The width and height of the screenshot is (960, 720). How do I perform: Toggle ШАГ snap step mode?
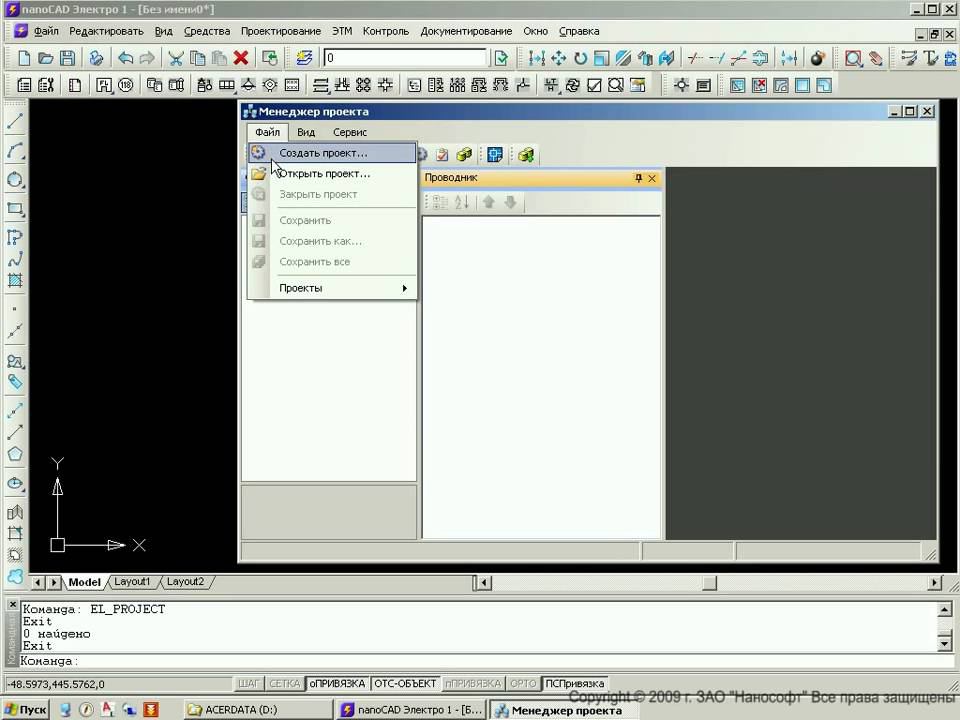249,683
